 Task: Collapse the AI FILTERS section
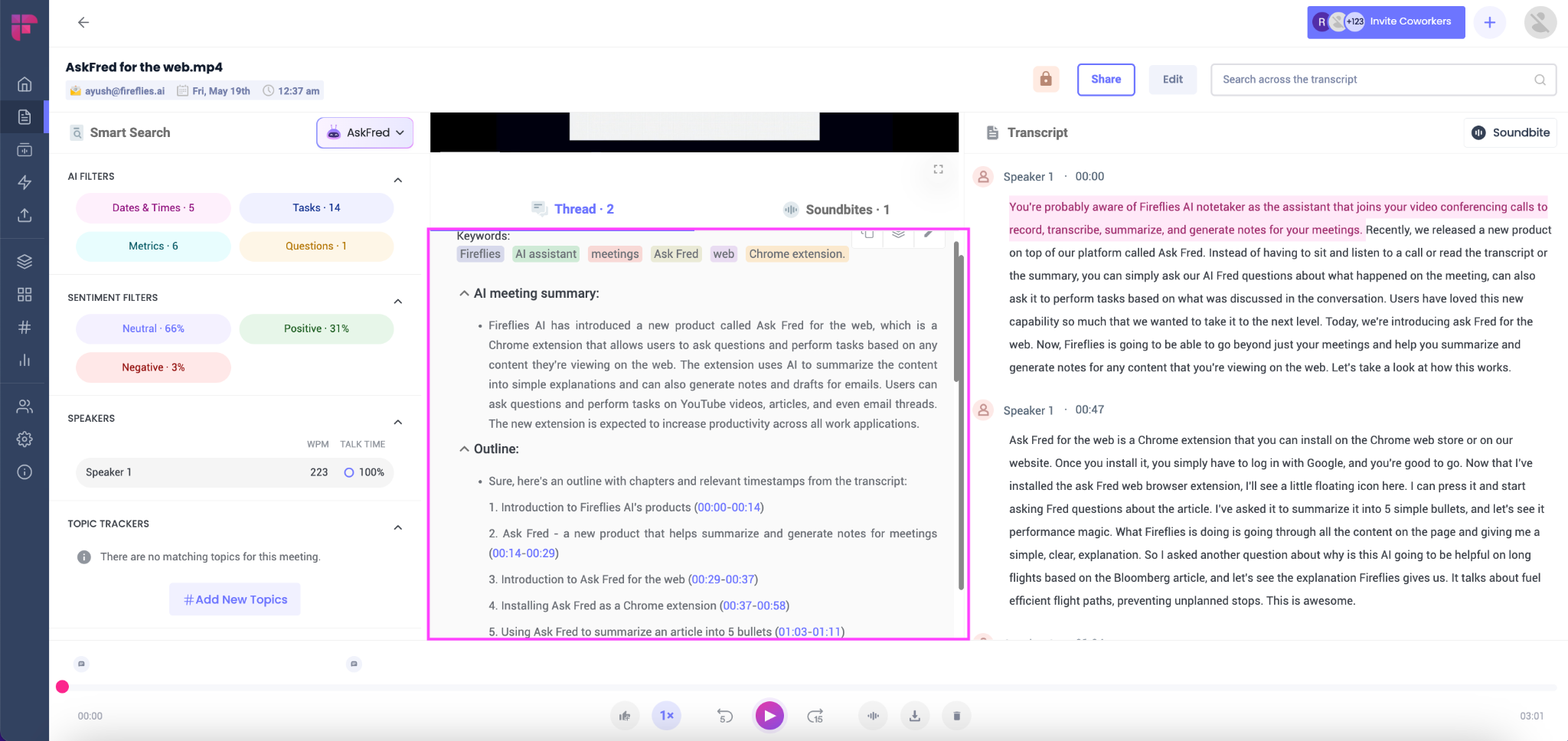[397, 179]
